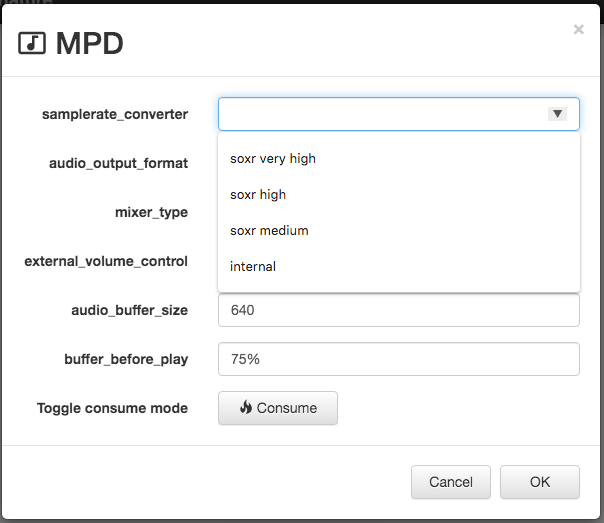The width and height of the screenshot is (604, 523).
Task: Choose the 'internal' converter option
Action: click(399, 267)
